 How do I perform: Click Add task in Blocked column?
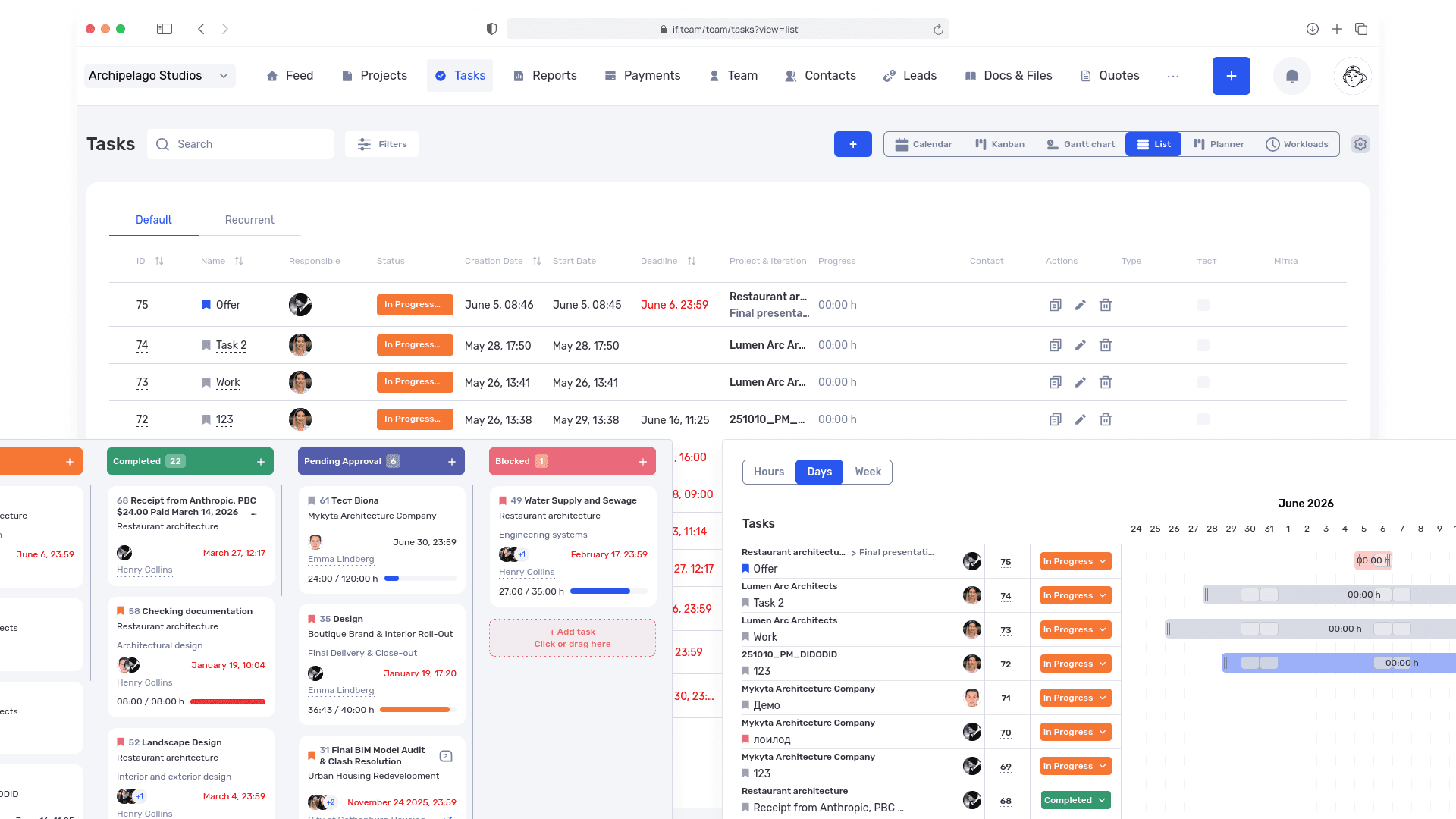tap(573, 638)
